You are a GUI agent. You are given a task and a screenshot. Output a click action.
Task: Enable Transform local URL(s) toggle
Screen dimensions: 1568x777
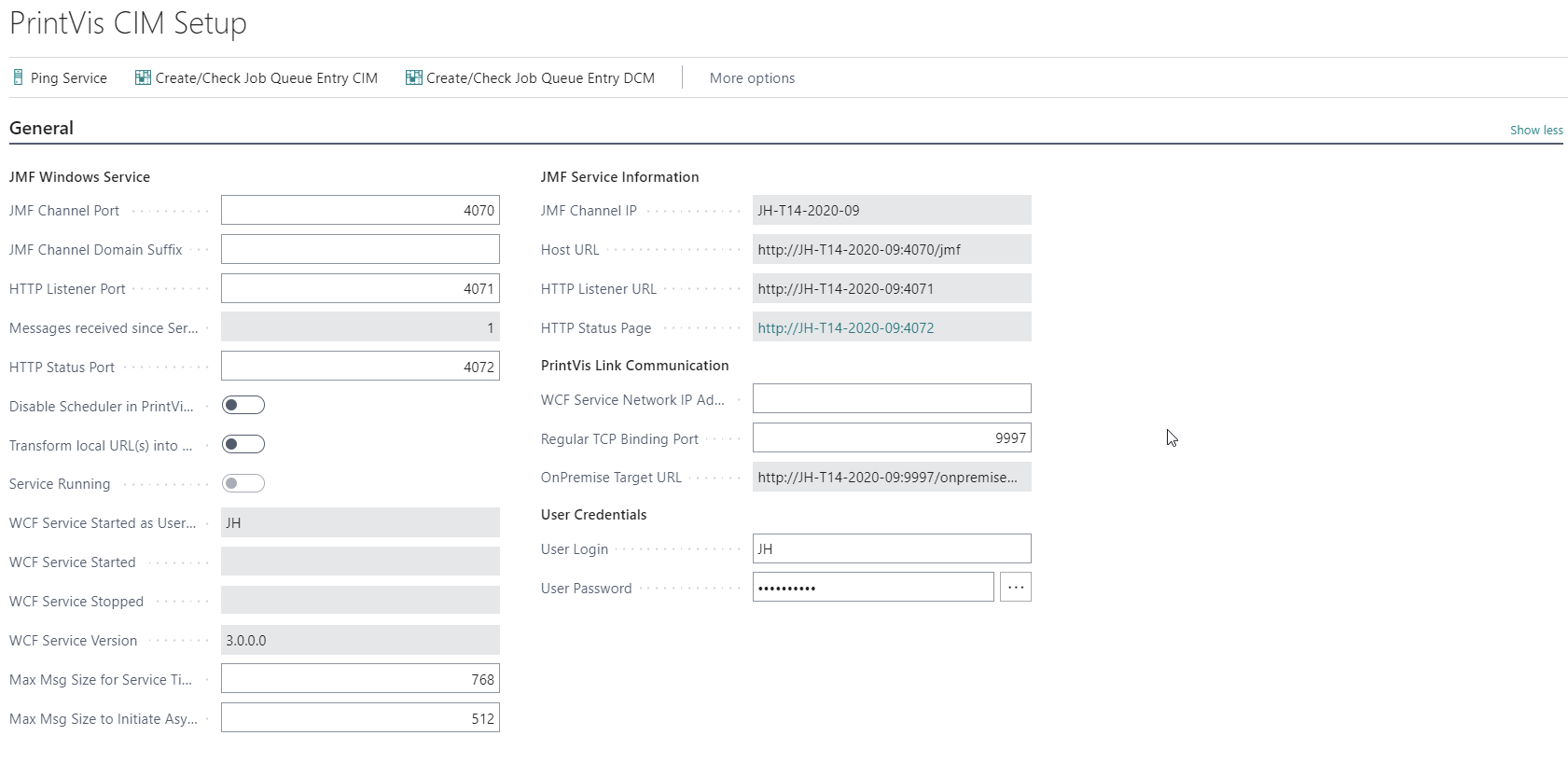pyautogui.click(x=243, y=444)
